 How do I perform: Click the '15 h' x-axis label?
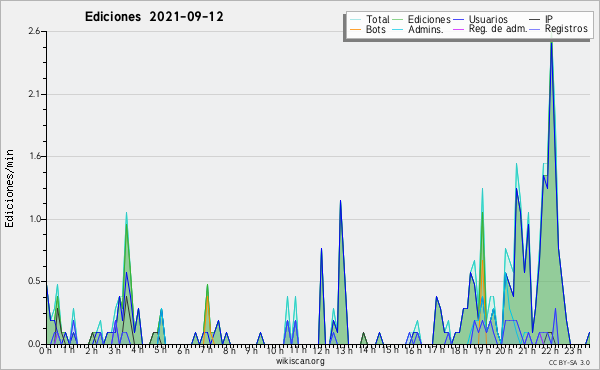pyautogui.click(x=390, y=350)
